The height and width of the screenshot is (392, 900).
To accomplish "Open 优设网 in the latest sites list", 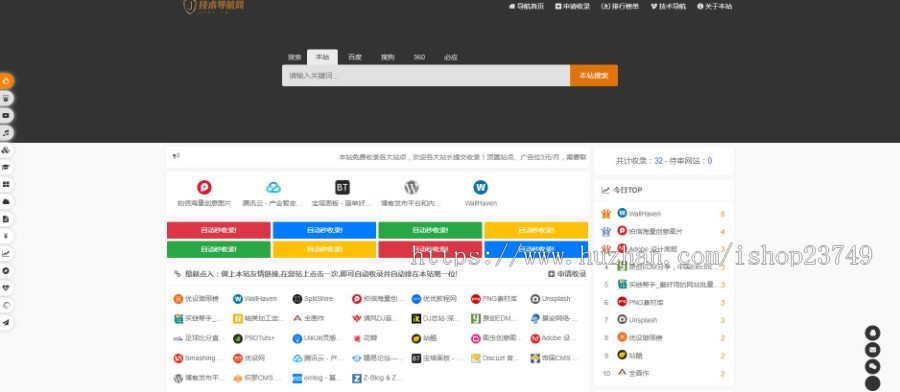I will [x=249, y=358].
